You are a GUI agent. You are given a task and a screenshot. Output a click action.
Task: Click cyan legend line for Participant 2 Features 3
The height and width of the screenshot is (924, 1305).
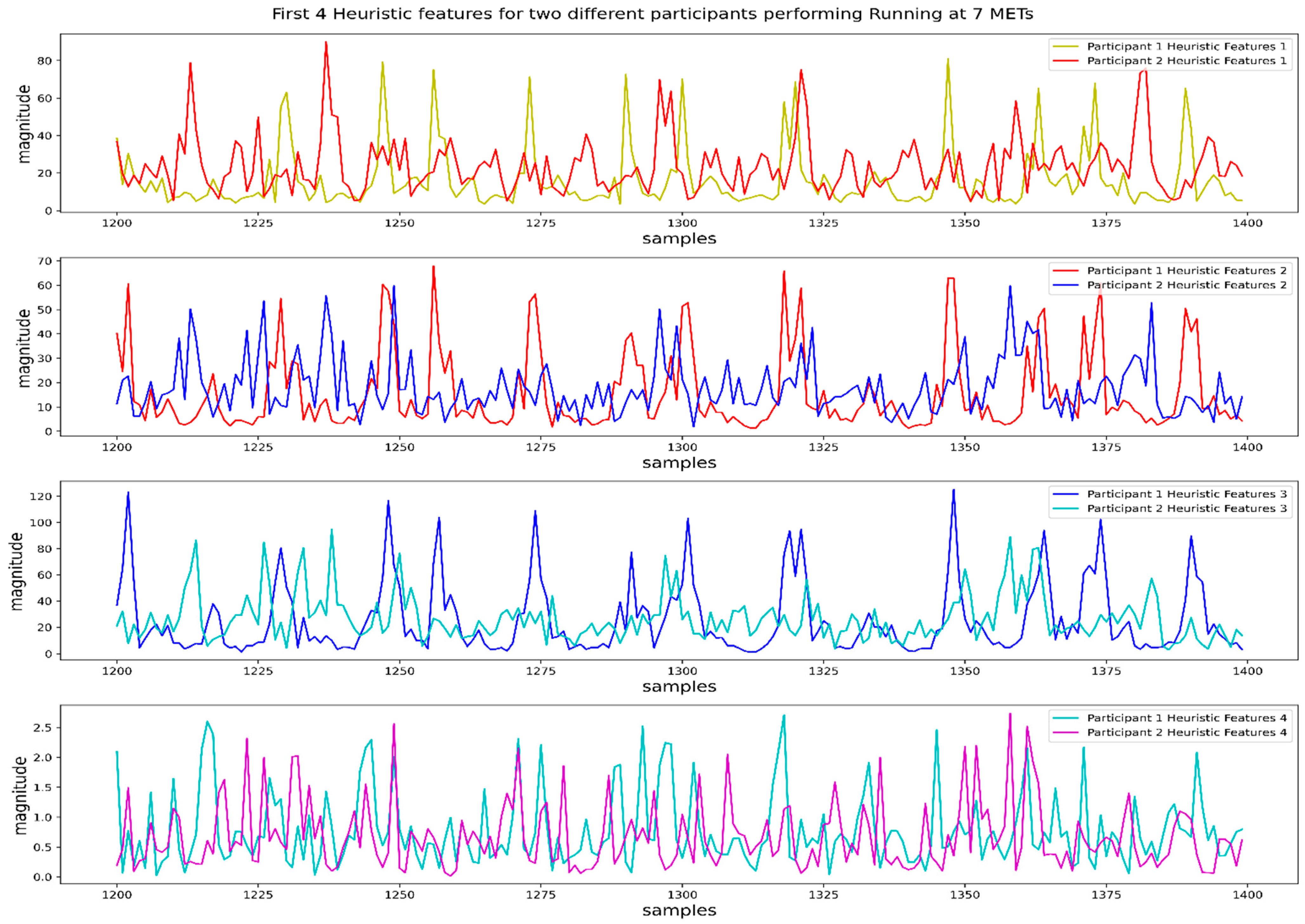[x=1066, y=509]
